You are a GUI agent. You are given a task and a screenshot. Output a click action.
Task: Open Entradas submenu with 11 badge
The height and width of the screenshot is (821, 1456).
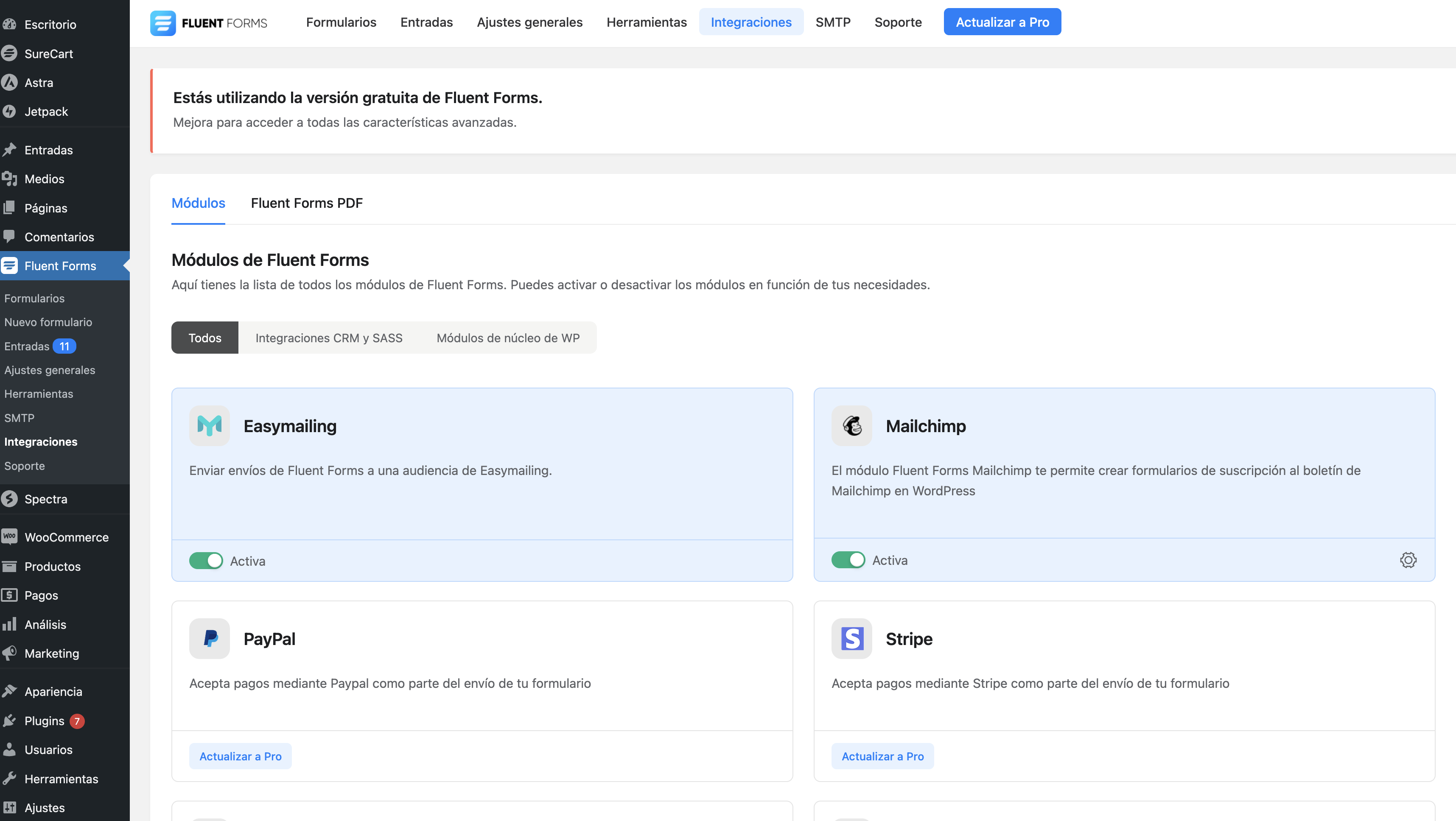[39, 346]
